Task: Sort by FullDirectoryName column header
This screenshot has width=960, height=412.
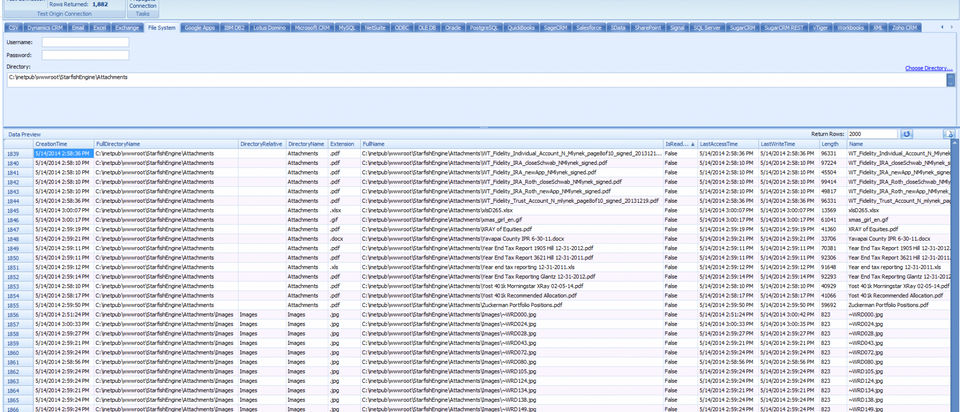Action: (166, 144)
